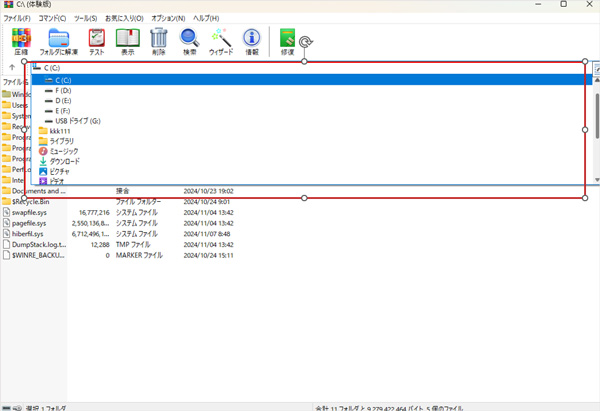Select ライブラリ in the location dropdown
This screenshot has height=411, width=600.
click(63, 141)
